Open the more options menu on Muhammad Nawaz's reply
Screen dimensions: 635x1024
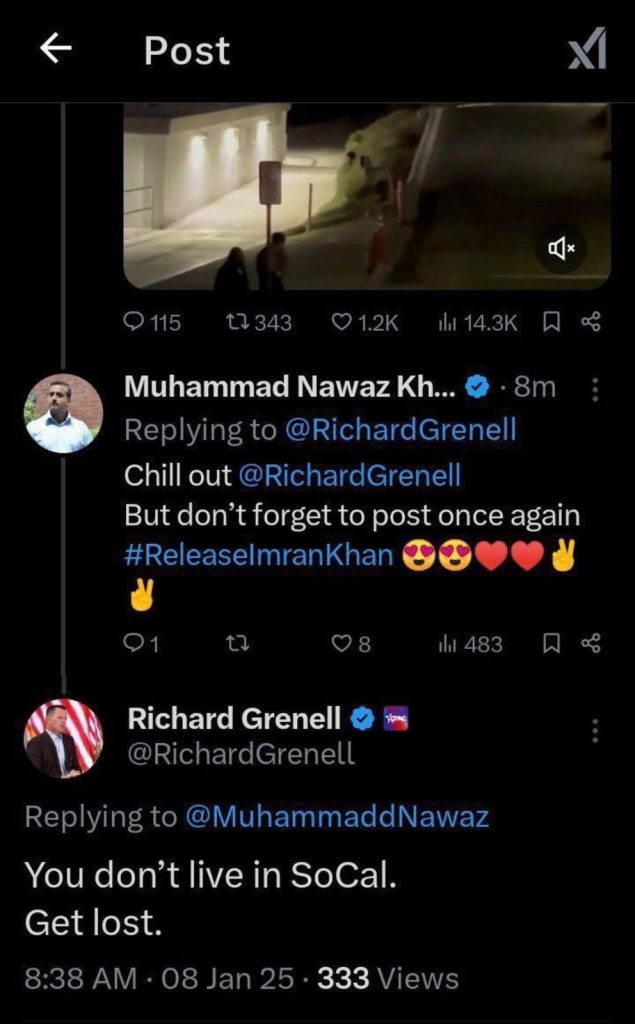point(594,390)
